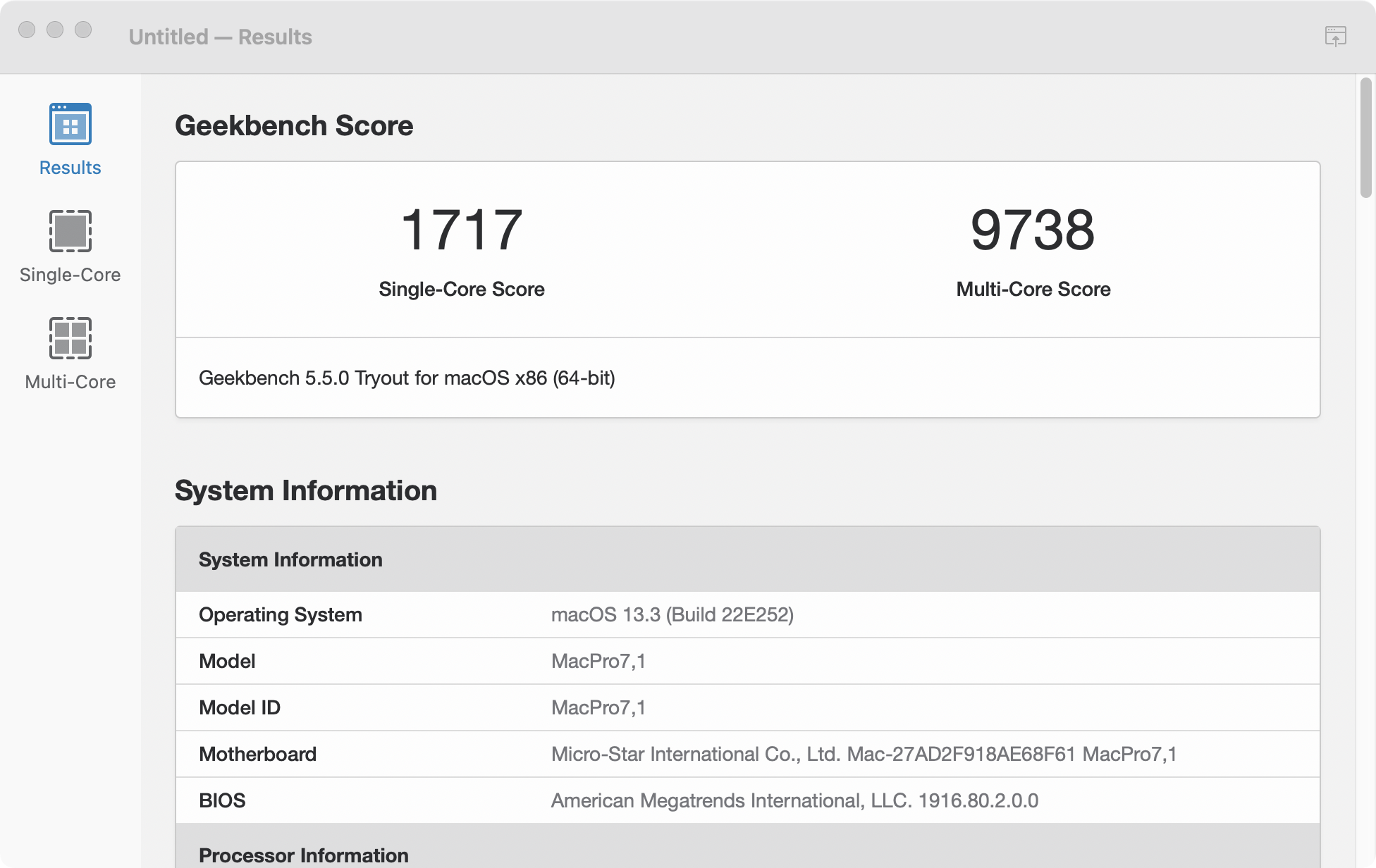Image resolution: width=1376 pixels, height=868 pixels.
Task: Click the upload/share icon in title bar
Action: [1335, 37]
